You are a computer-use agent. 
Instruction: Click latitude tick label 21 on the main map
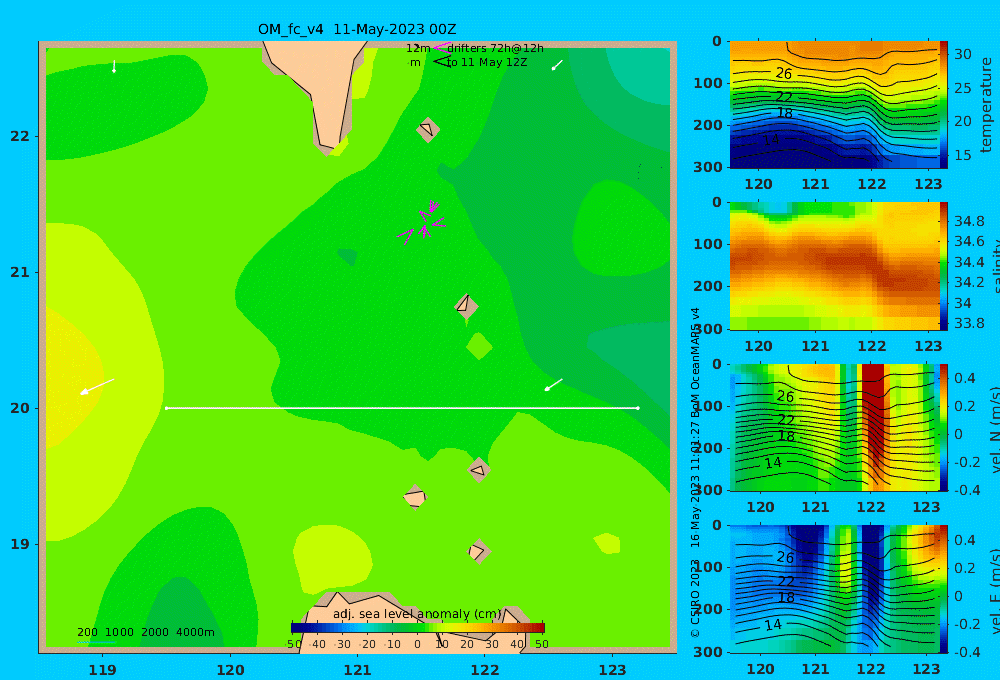[20, 272]
